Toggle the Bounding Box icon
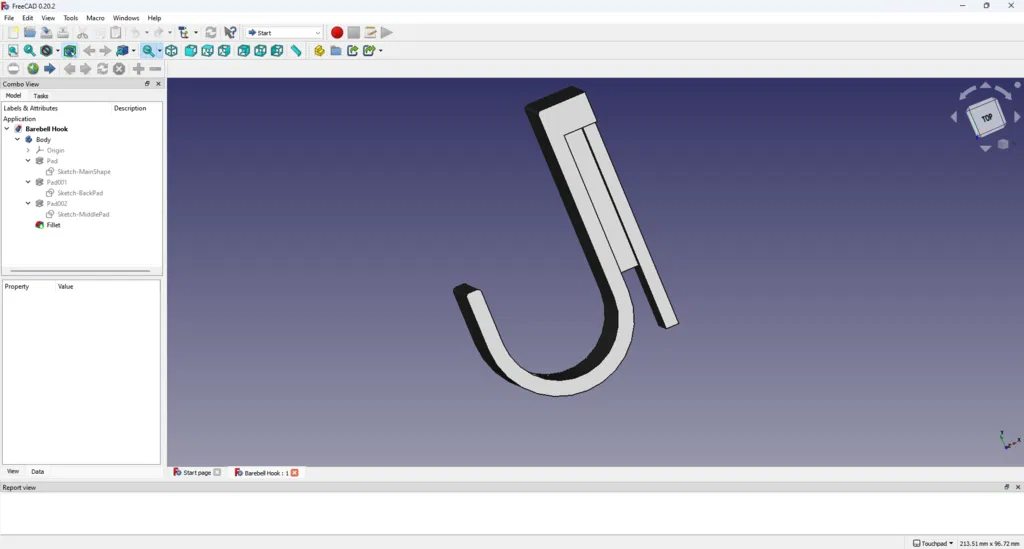The width and height of the screenshot is (1024, 549). click(70, 51)
